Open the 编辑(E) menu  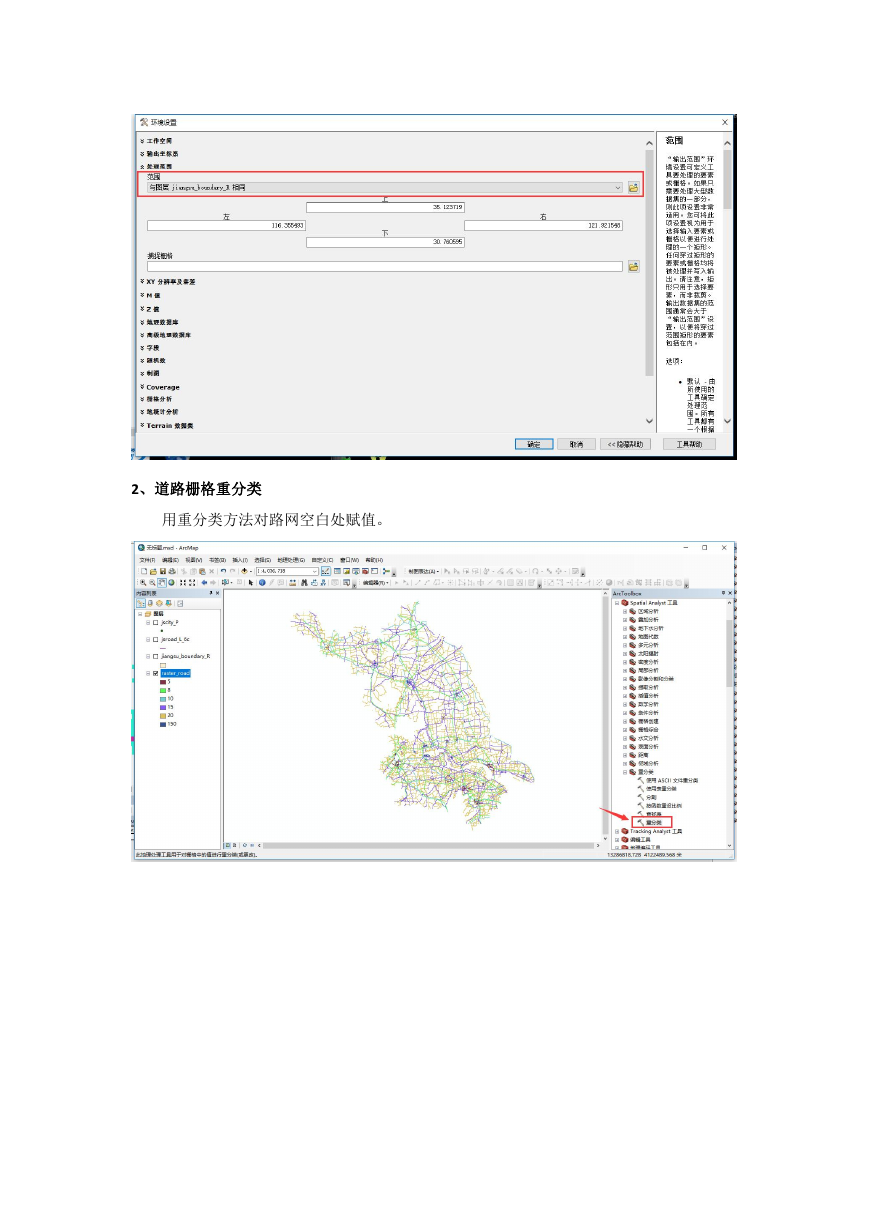point(170,560)
